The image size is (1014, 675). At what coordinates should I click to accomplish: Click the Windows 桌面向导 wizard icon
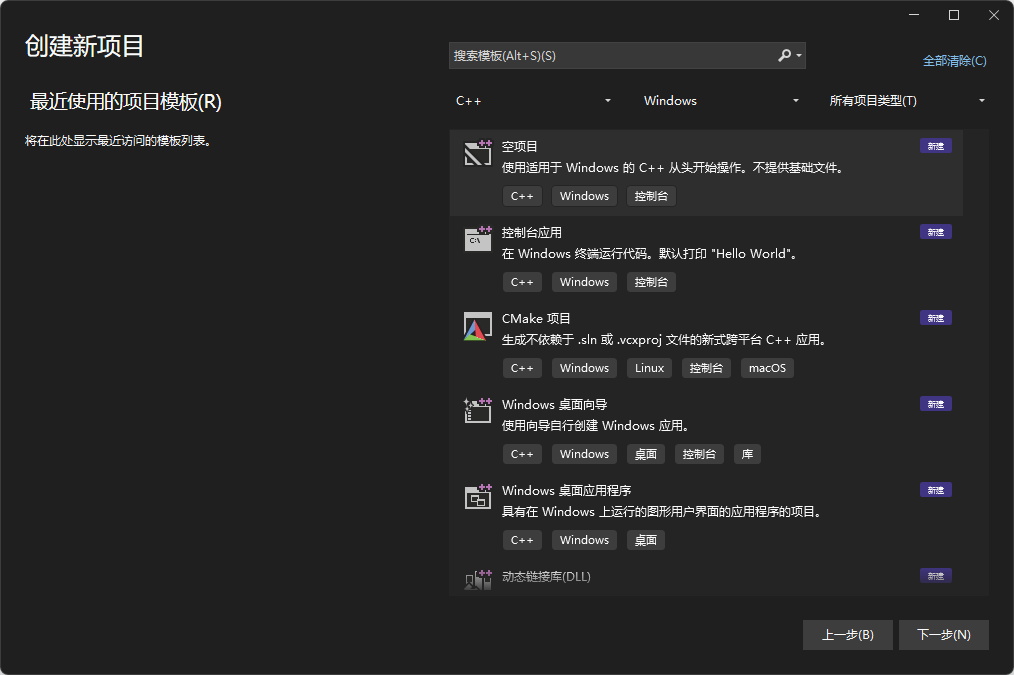478,411
